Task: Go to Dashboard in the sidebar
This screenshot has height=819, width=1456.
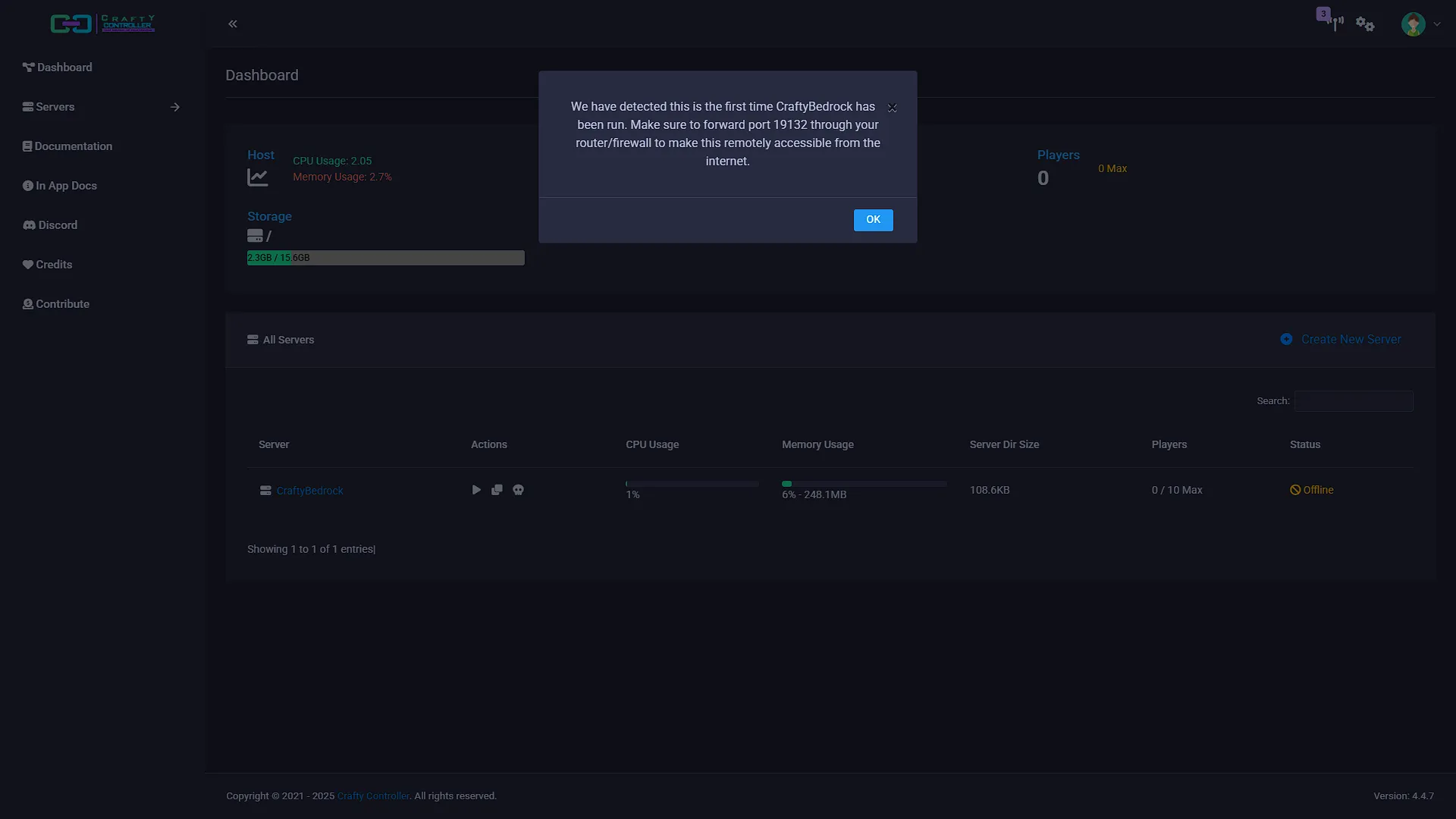Action: click(57, 67)
